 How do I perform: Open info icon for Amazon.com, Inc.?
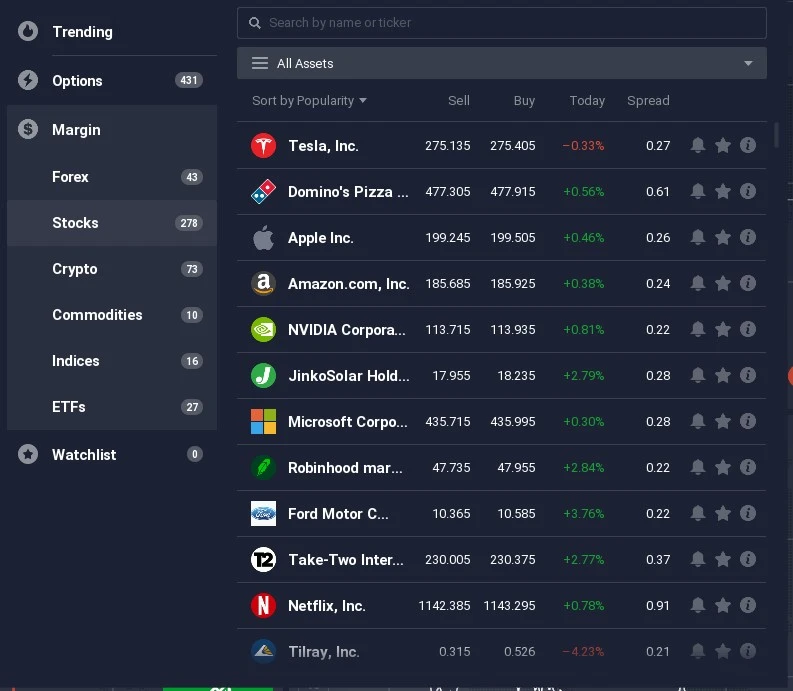[x=748, y=284]
